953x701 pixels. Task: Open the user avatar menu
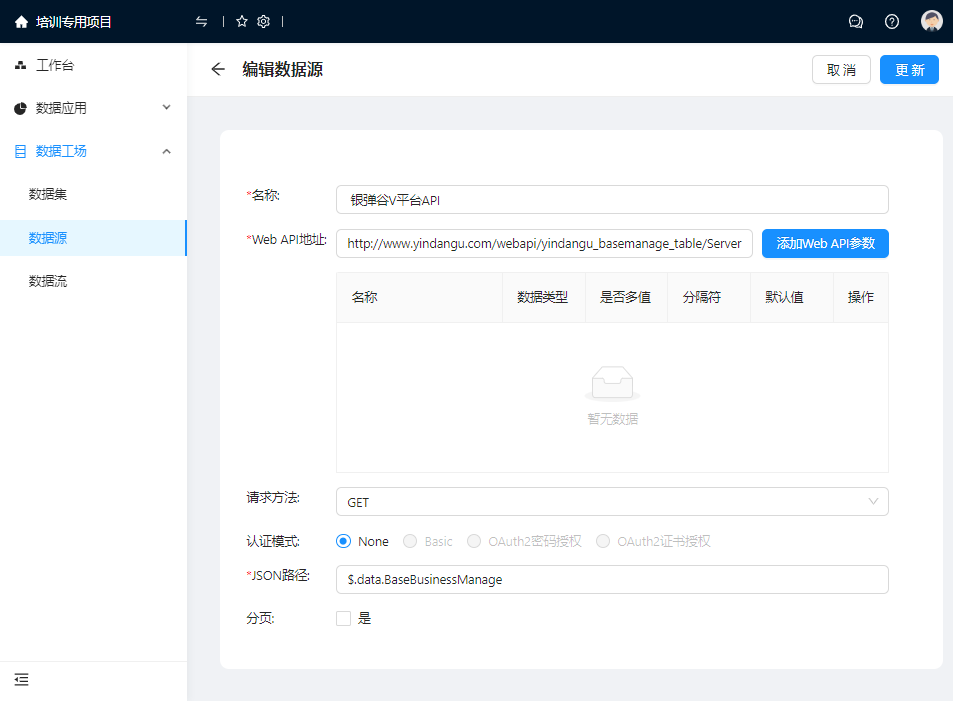coord(931,21)
